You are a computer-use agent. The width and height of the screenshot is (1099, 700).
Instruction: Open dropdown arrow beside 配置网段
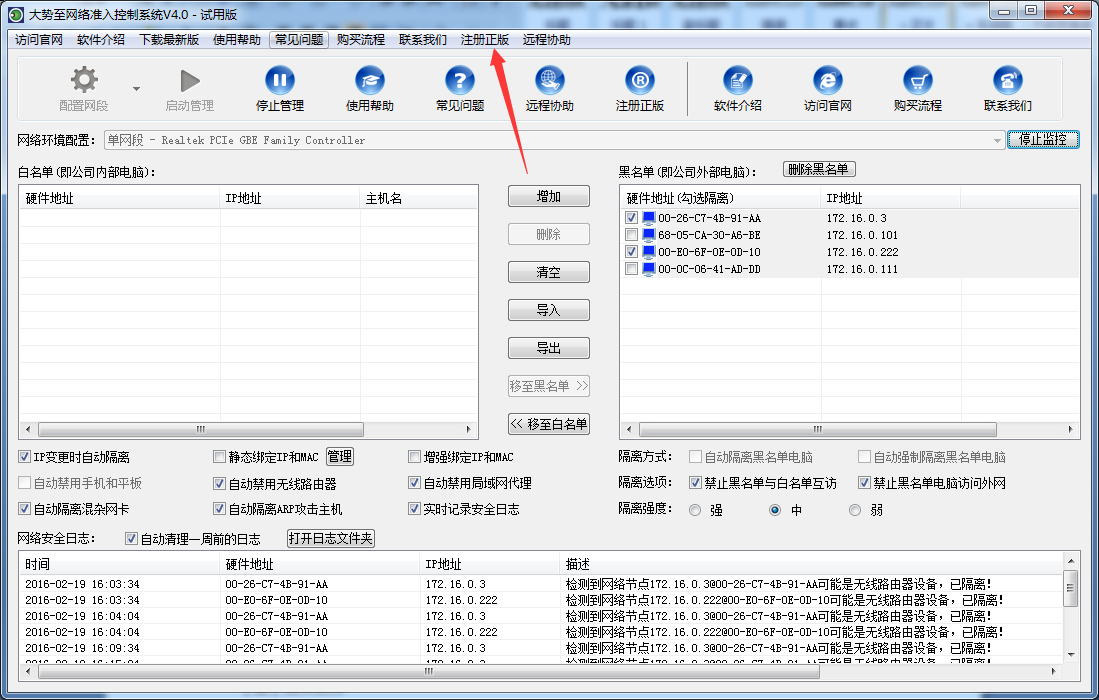136,87
